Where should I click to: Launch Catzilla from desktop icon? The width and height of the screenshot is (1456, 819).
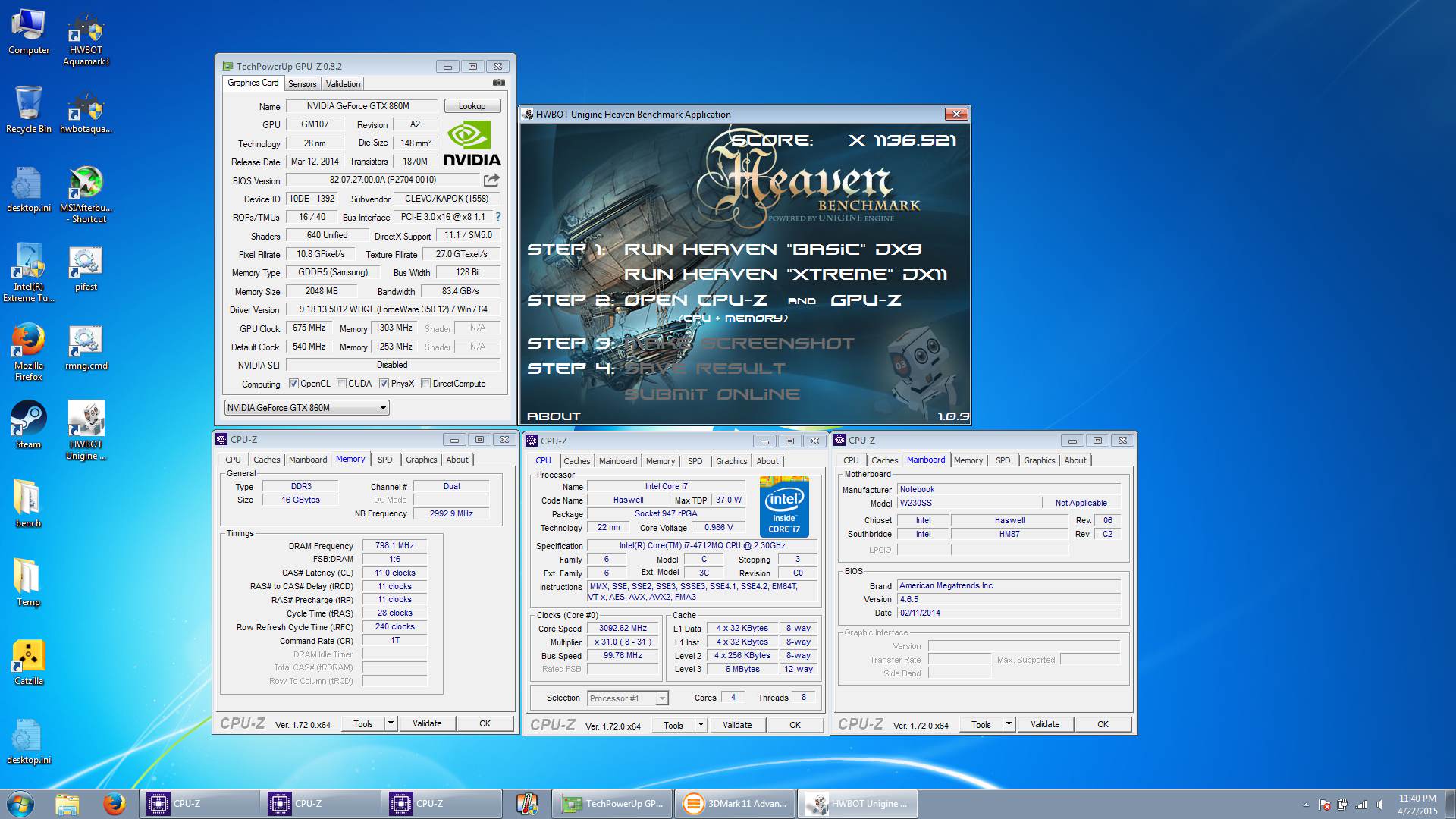pyautogui.click(x=29, y=662)
